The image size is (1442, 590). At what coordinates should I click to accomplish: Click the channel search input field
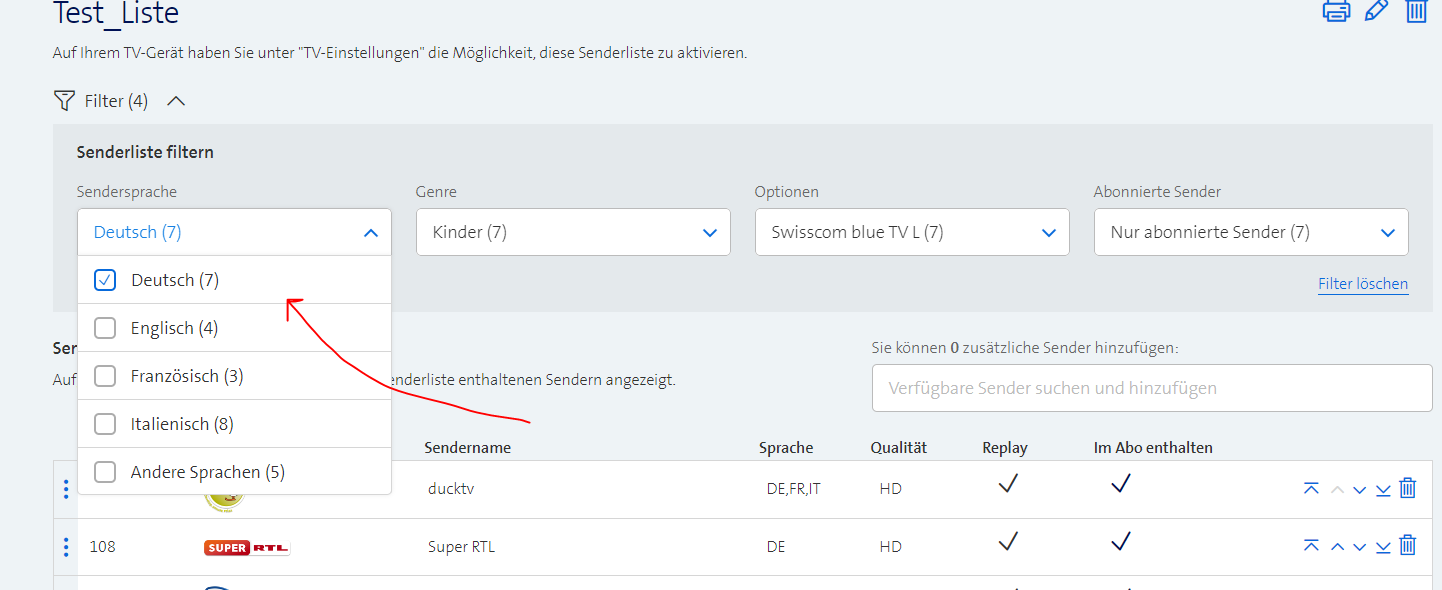1152,388
